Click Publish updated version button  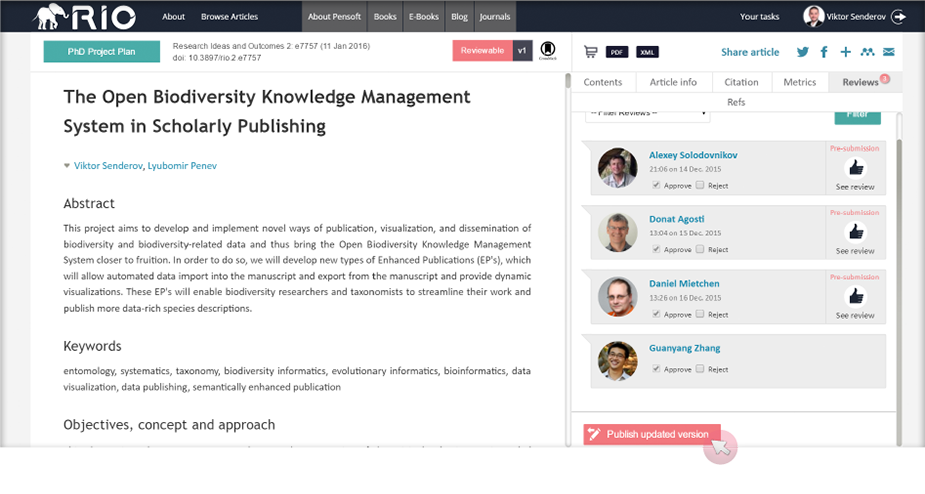(652, 434)
